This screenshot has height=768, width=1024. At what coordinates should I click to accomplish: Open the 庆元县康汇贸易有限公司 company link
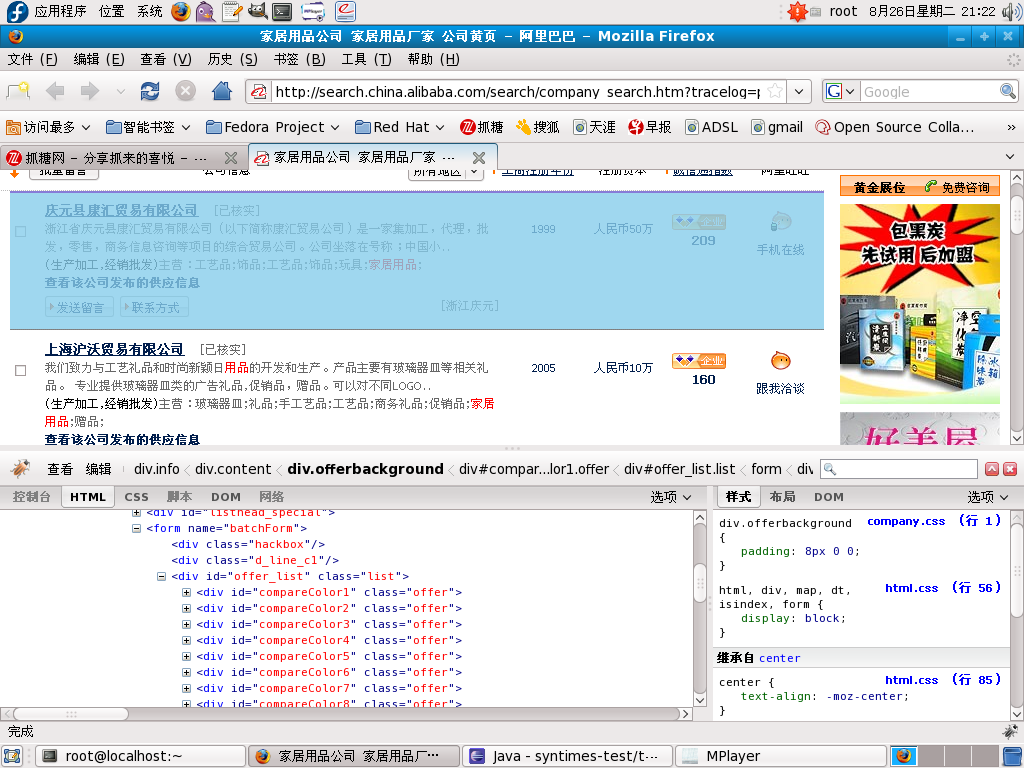(x=121, y=210)
